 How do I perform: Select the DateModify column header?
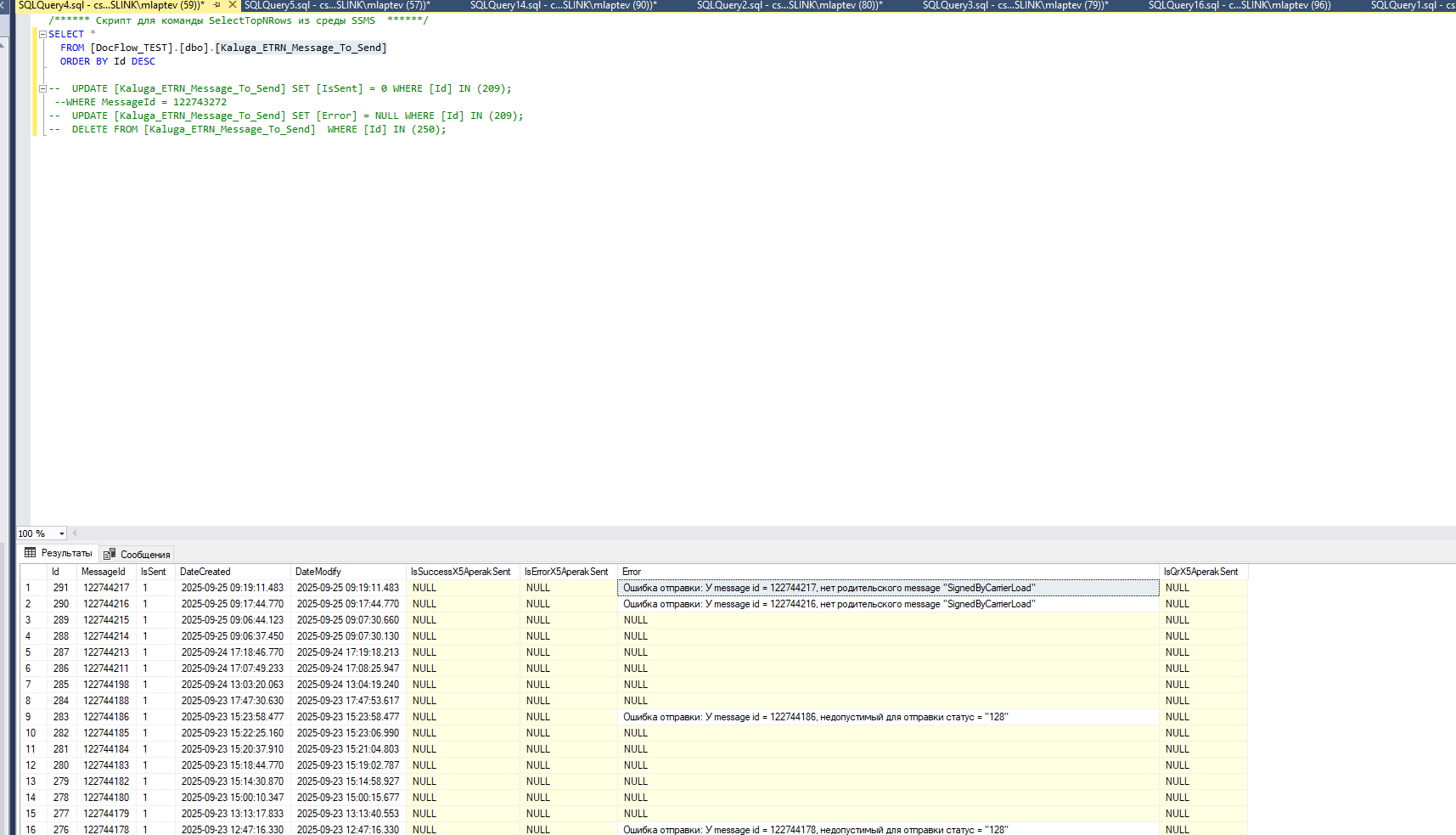349,572
